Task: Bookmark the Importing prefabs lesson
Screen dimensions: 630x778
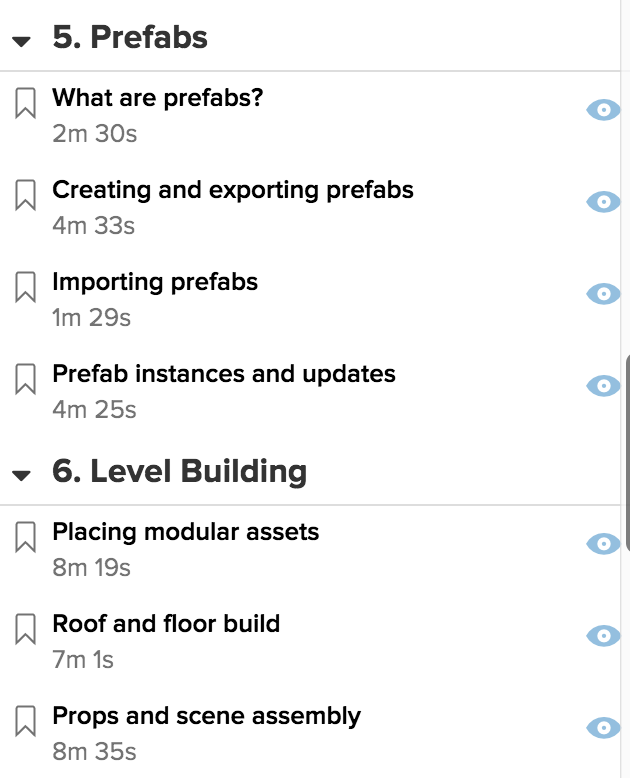Action: click(x=25, y=287)
